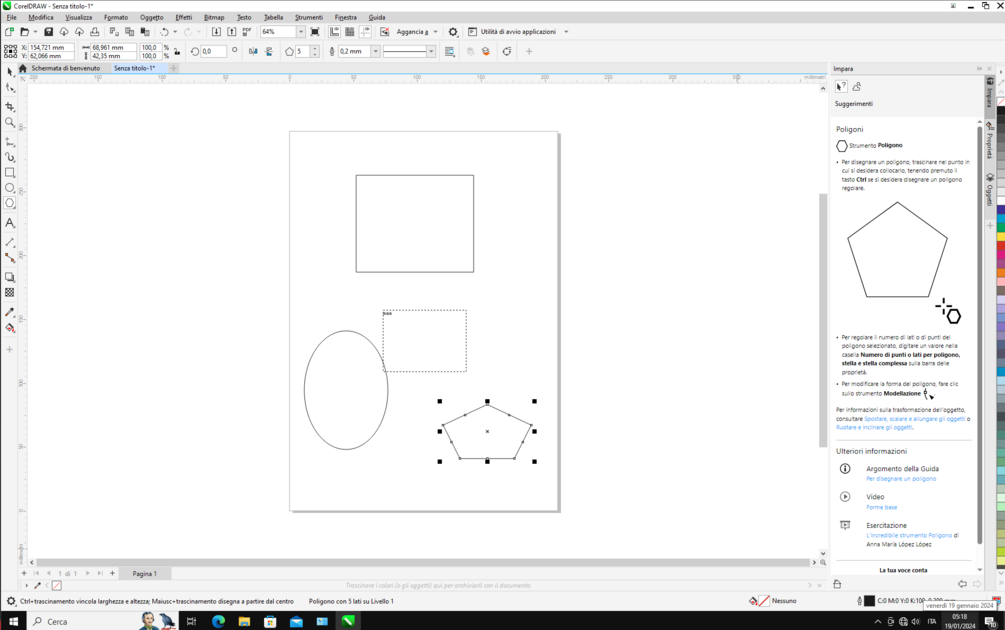The height and width of the screenshot is (630, 1005).
Task: Create a new document
Action: [10, 31]
